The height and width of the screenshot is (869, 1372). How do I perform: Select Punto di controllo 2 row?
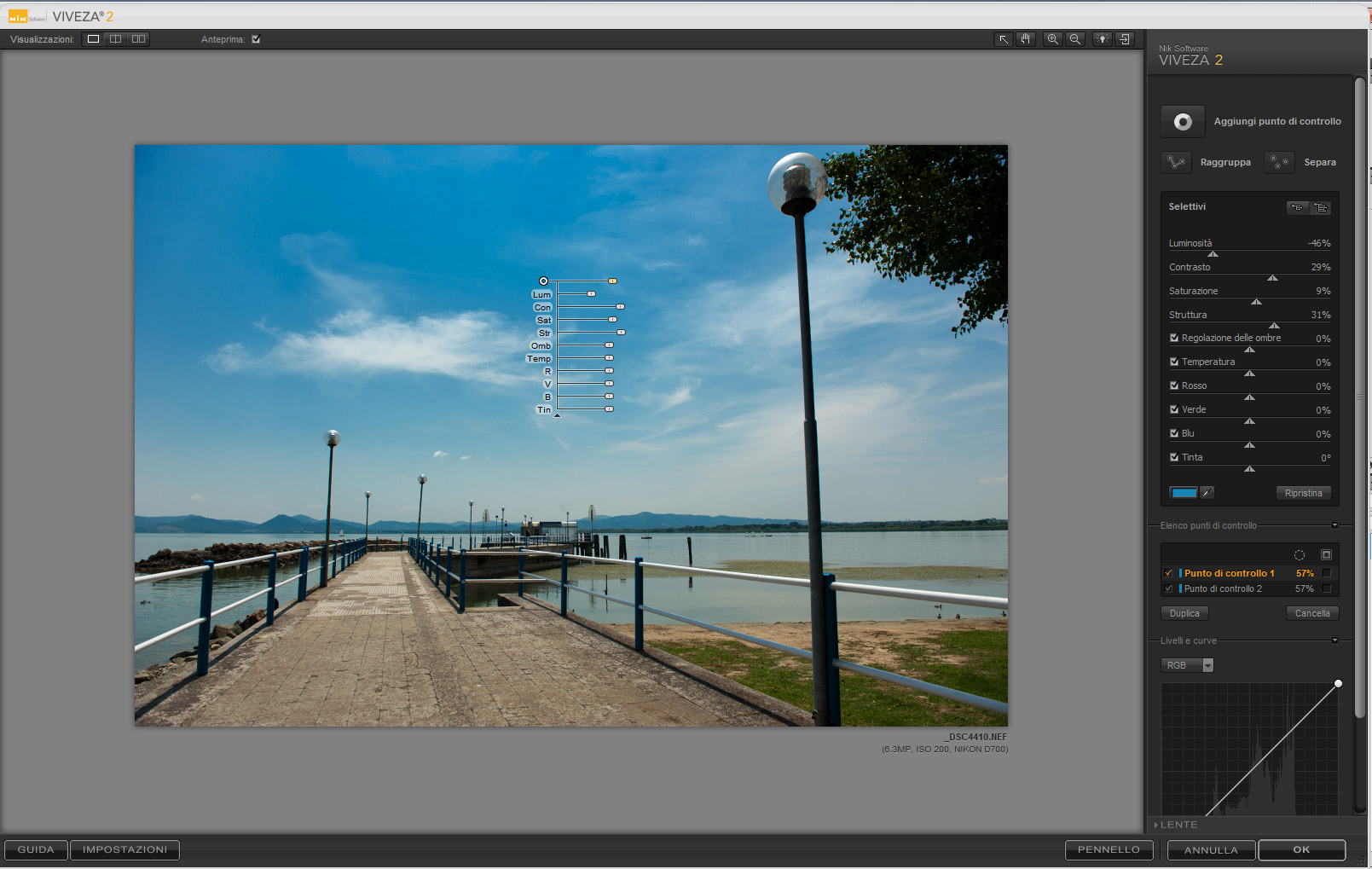pyautogui.click(x=1249, y=588)
